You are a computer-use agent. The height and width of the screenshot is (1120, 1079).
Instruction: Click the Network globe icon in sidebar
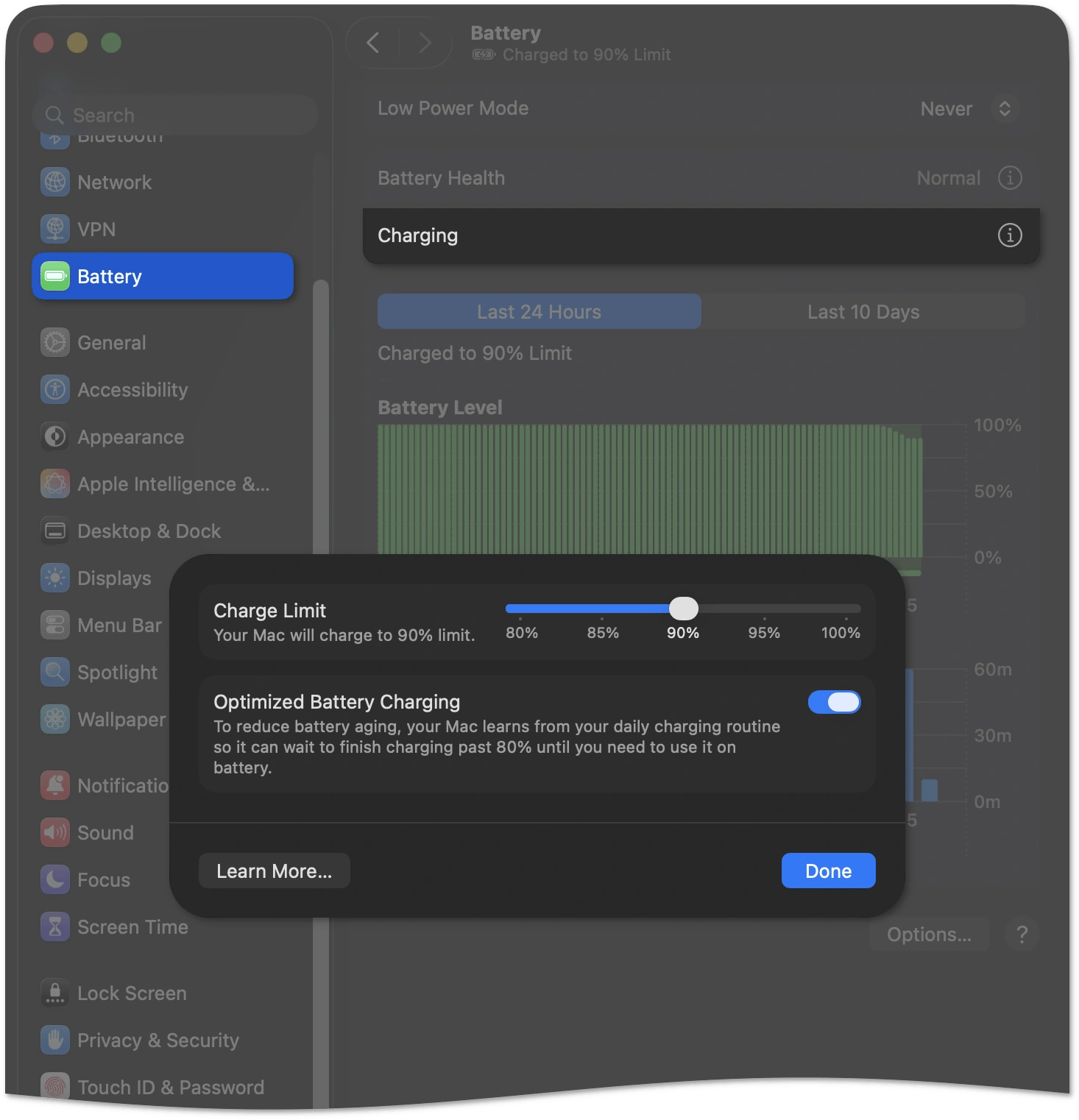(55, 182)
